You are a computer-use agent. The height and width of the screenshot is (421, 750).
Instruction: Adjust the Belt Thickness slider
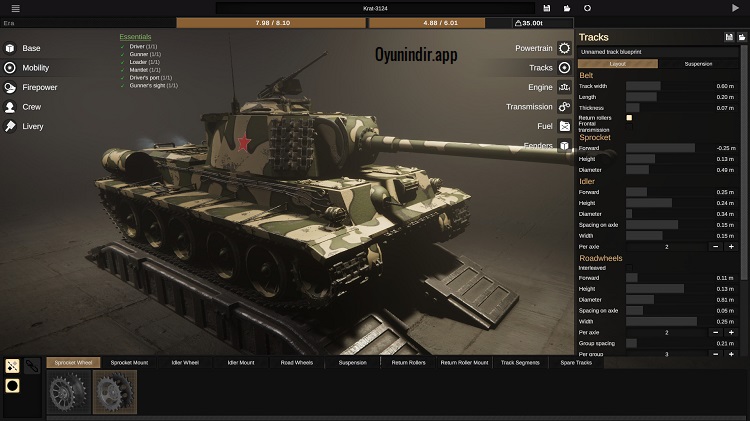pyautogui.click(x=666, y=108)
